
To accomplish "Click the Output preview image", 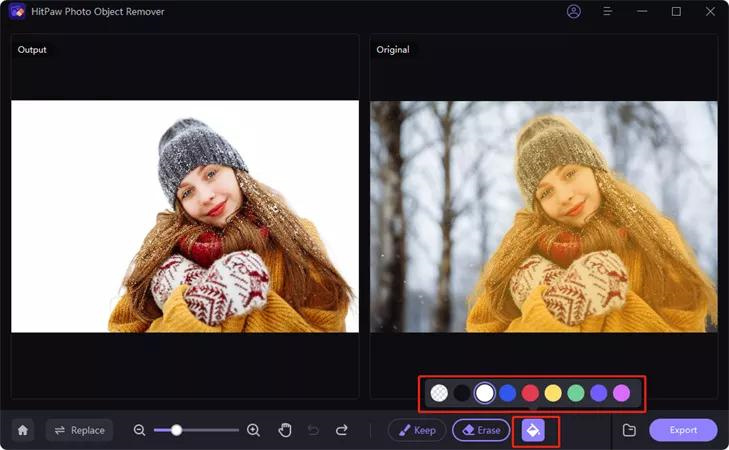I will point(185,216).
